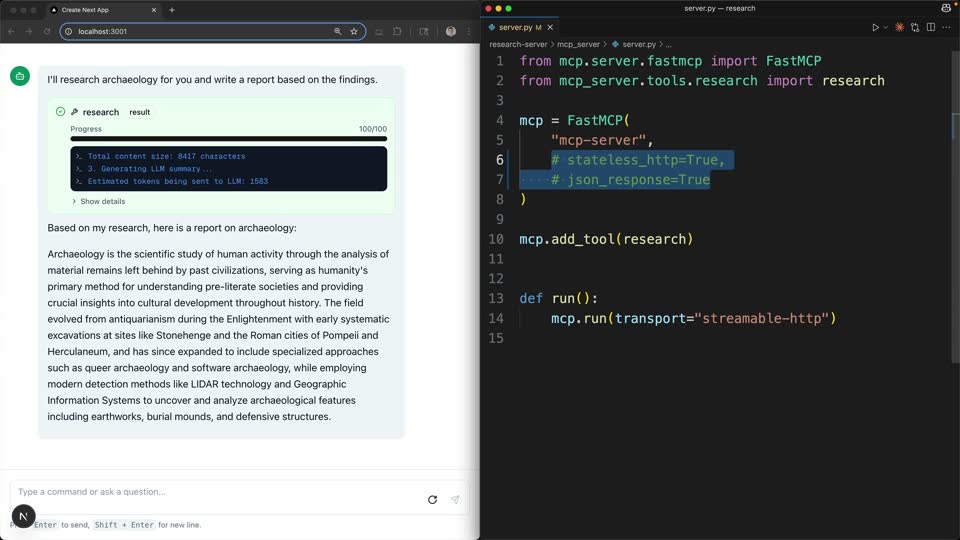Click the research-server breadcrumb

(x=518, y=44)
